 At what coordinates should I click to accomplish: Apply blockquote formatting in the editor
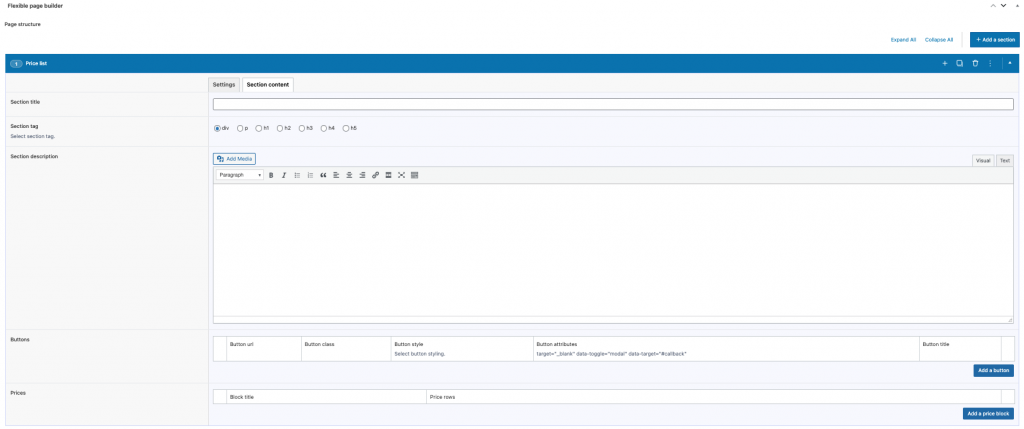click(323, 175)
